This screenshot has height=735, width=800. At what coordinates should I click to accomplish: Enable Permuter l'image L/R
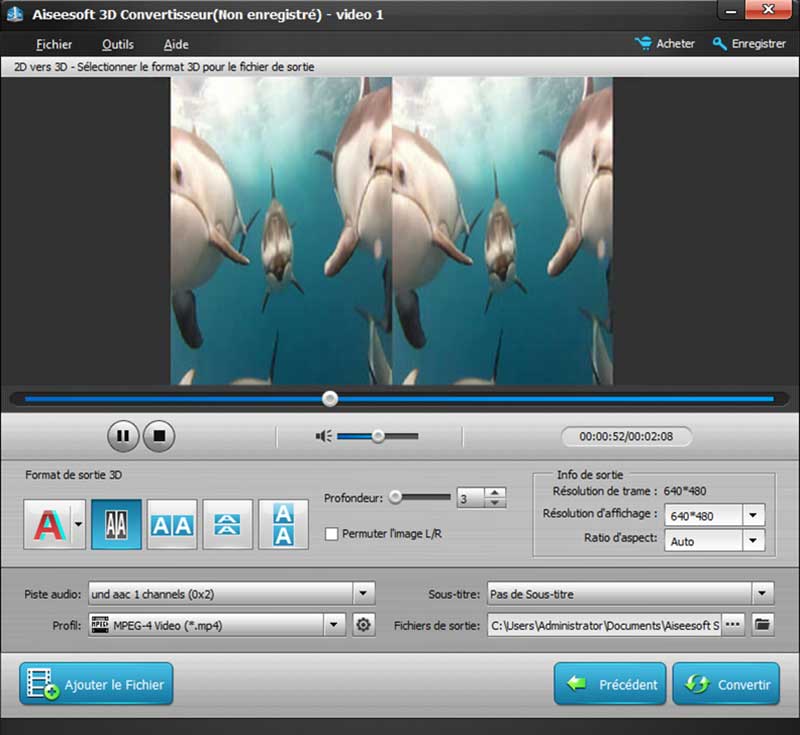tap(331, 535)
